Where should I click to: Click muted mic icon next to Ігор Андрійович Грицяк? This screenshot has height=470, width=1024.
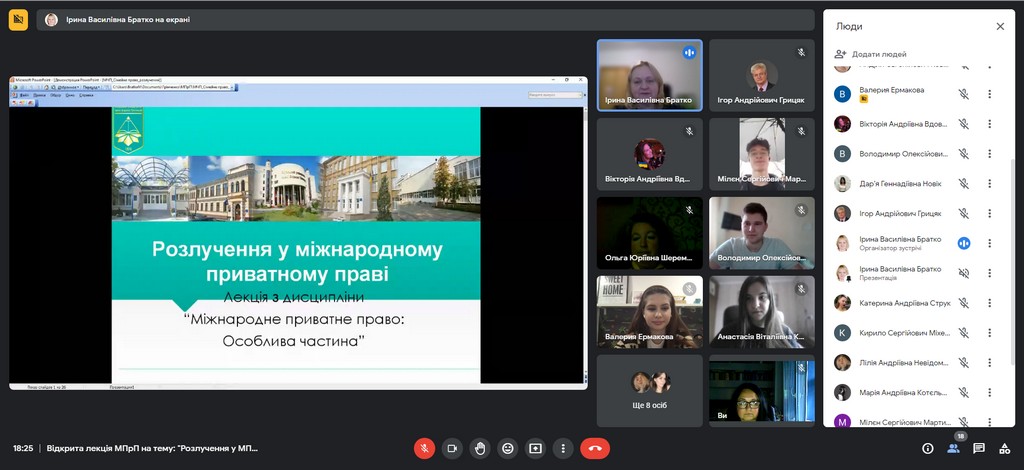point(964,213)
